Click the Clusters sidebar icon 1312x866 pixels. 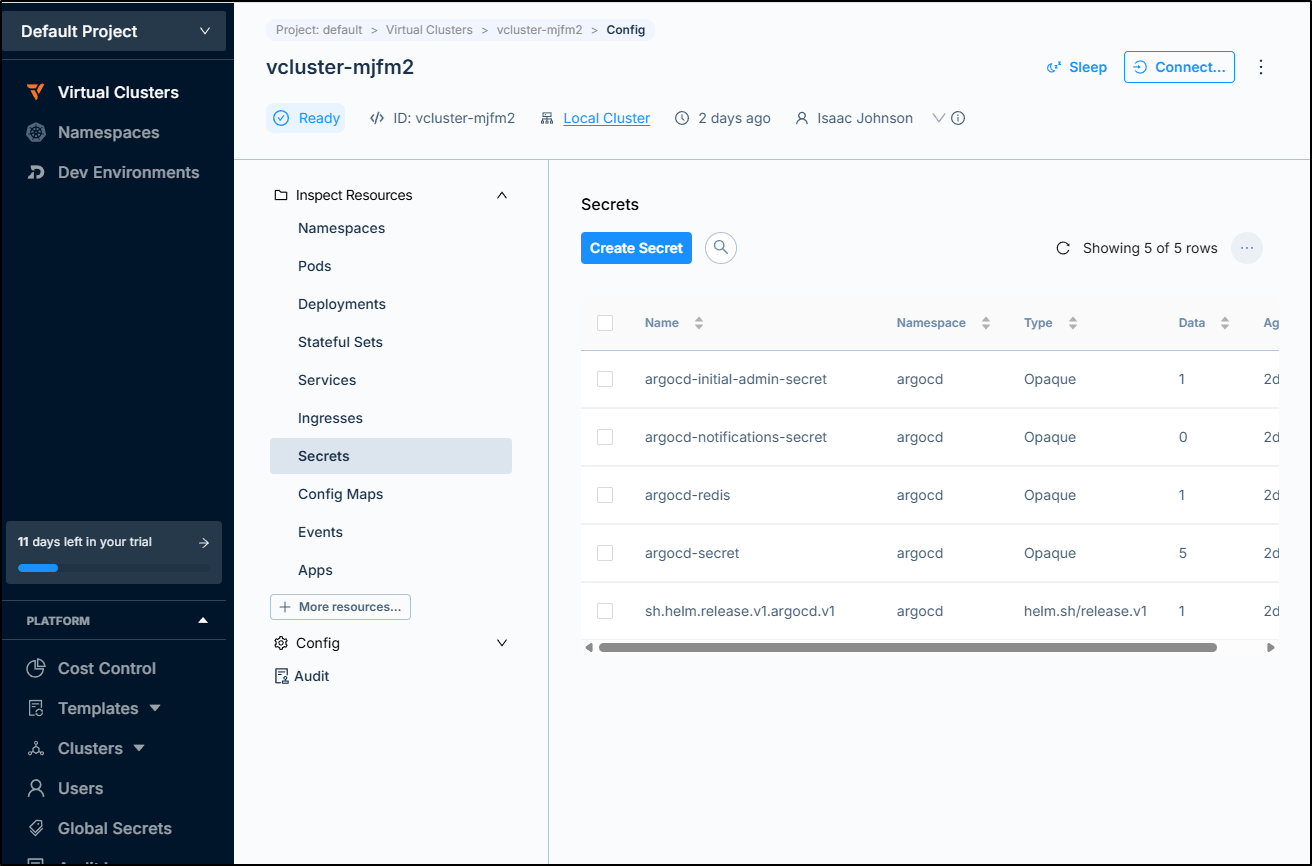click(x=36, y=748)
